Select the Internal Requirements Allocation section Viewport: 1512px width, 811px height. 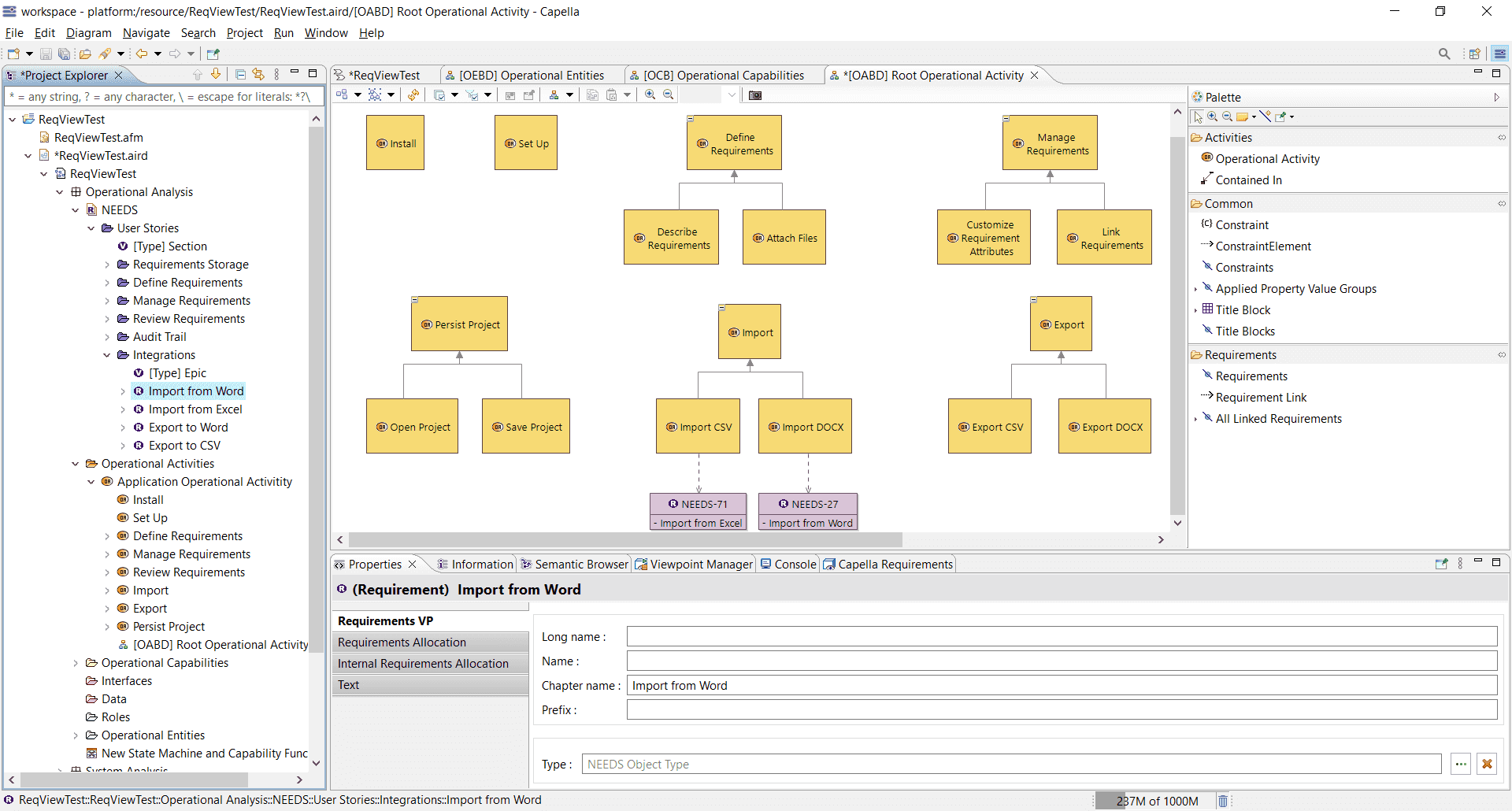(x=430, y=664)
